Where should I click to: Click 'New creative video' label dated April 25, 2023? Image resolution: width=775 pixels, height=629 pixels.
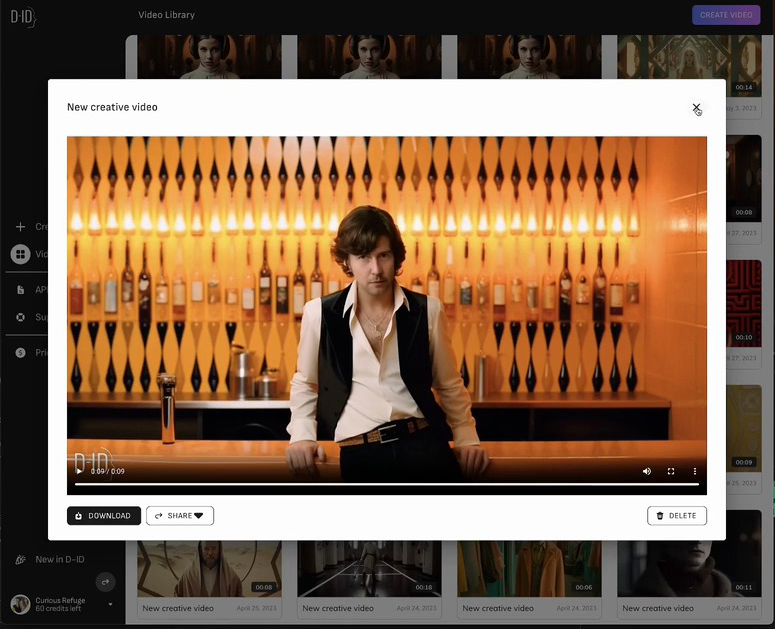(178, 608)
